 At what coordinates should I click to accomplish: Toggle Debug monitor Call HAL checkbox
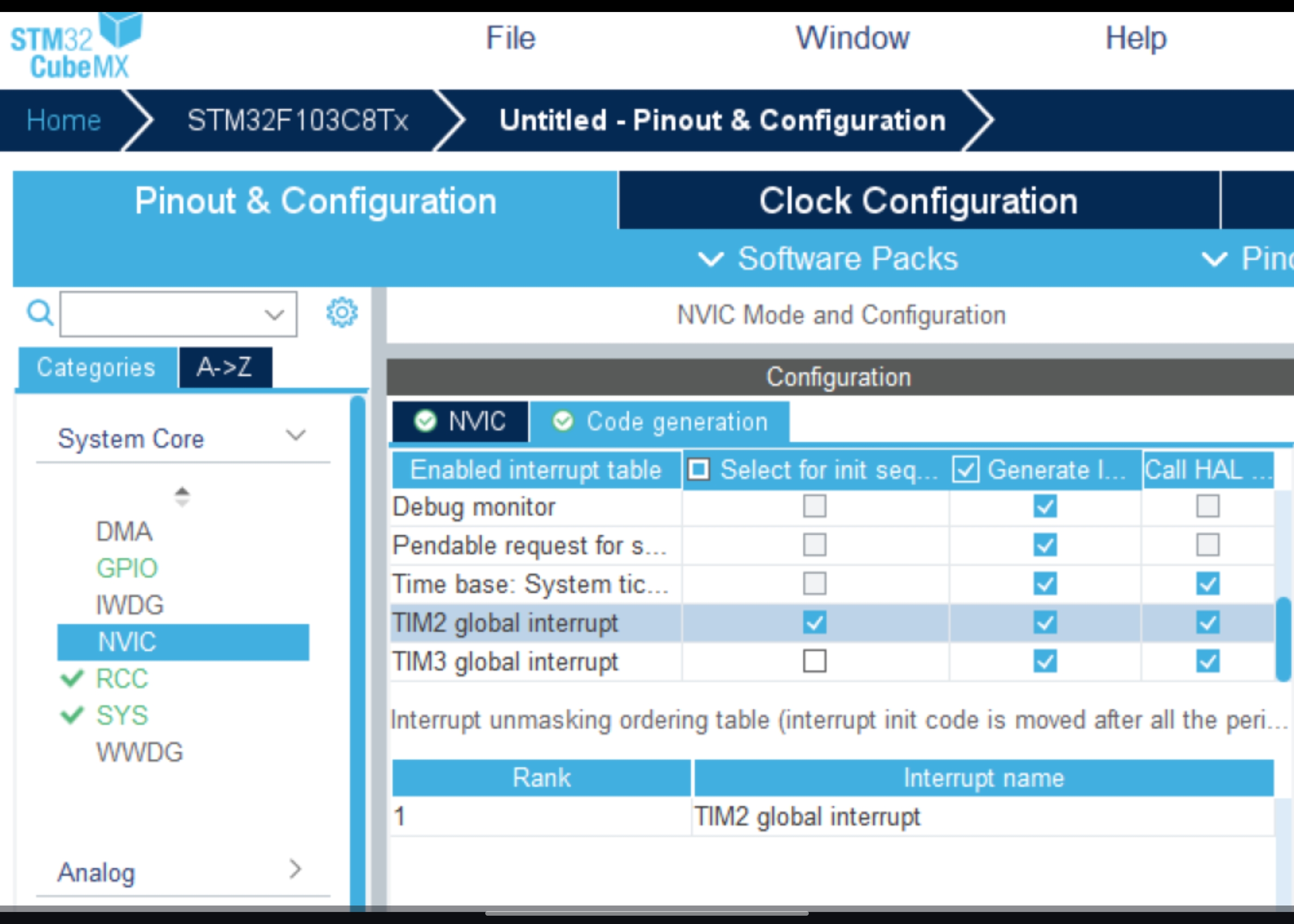1208,506
